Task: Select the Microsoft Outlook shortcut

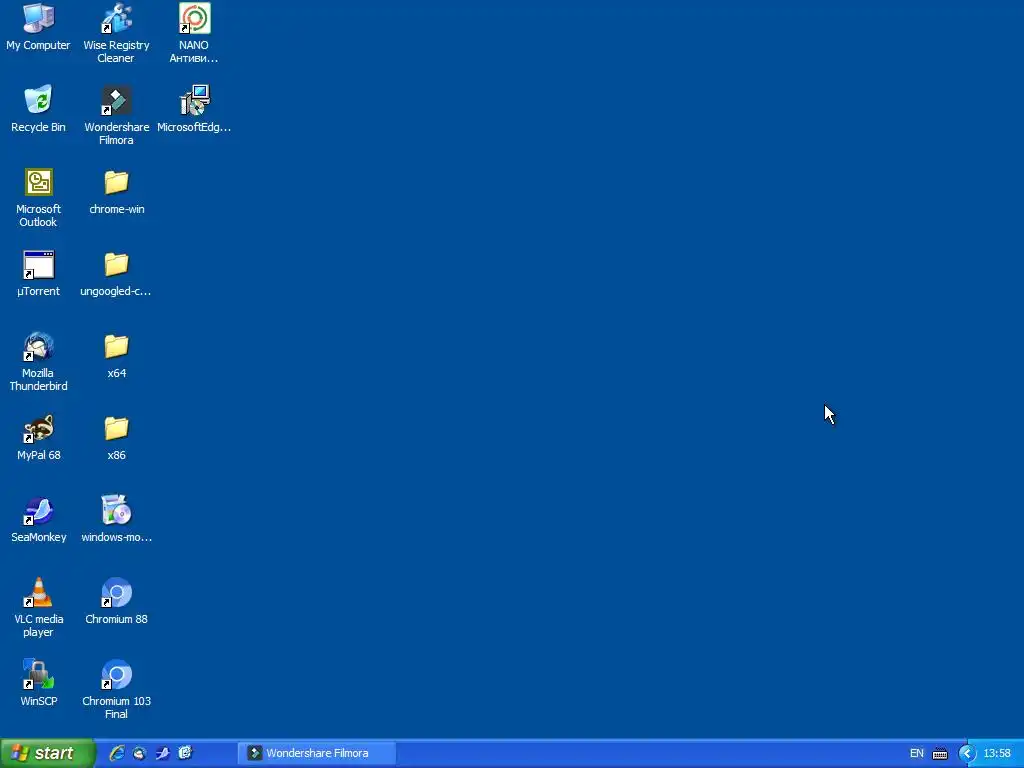Action: click(x=38, y=198)
